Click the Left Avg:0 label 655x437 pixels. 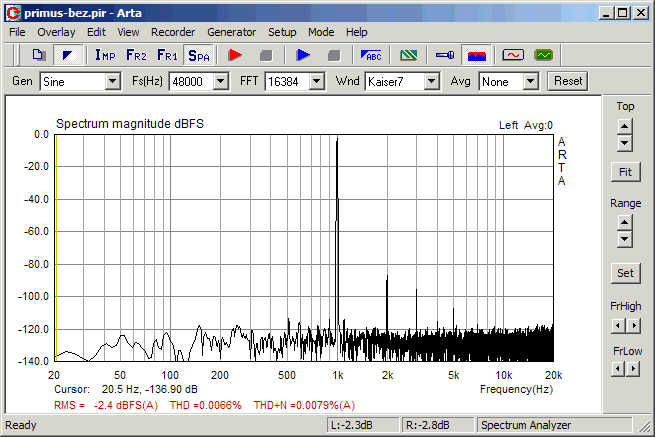point(526,125)
